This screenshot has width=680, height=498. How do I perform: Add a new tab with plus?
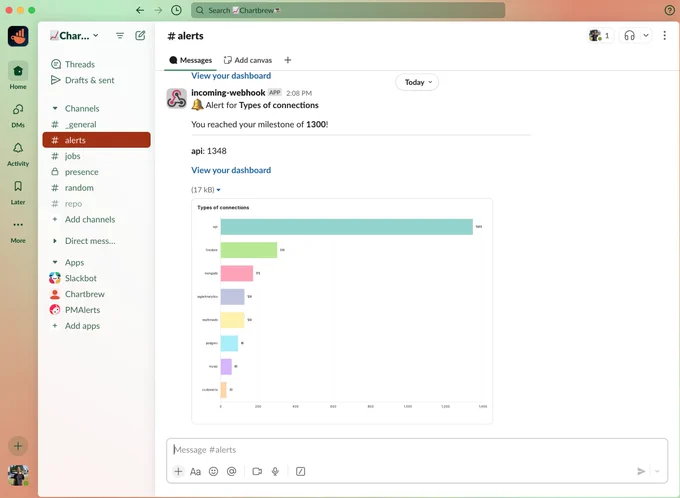click(x=288, y=60)
